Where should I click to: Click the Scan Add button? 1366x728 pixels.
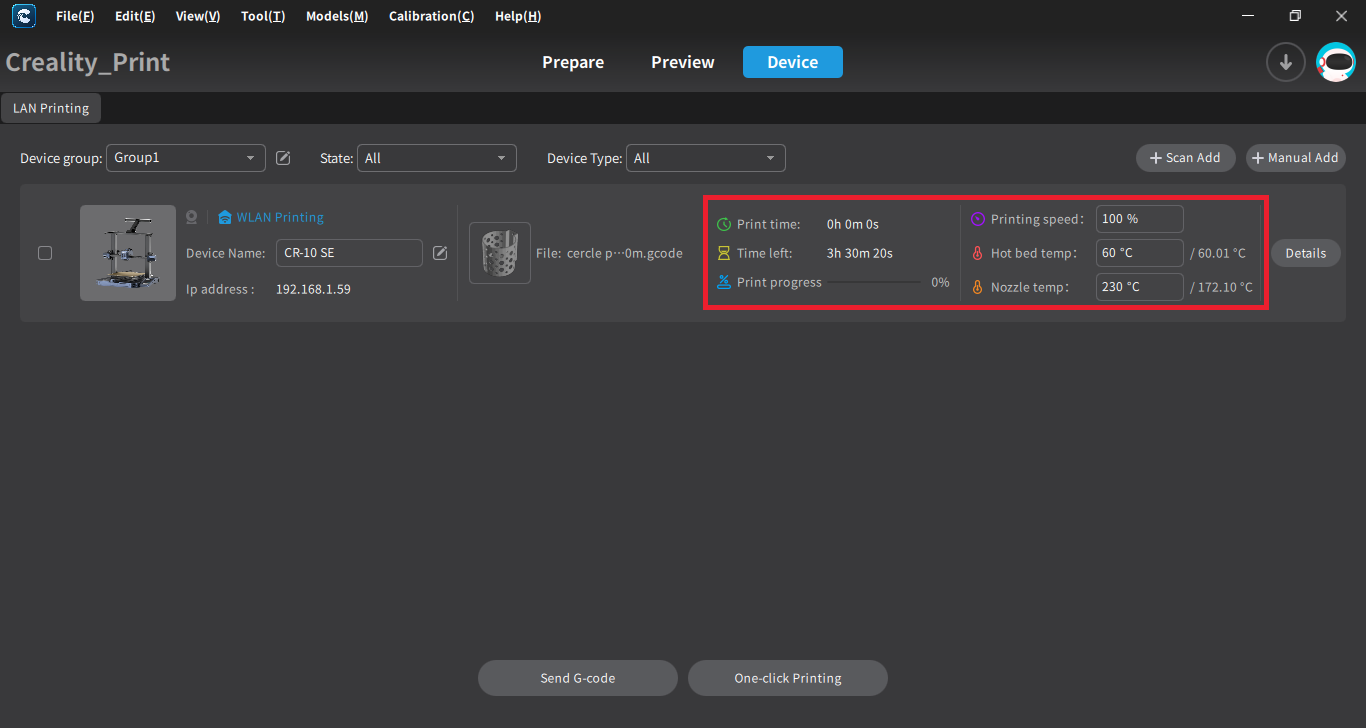1185,158
